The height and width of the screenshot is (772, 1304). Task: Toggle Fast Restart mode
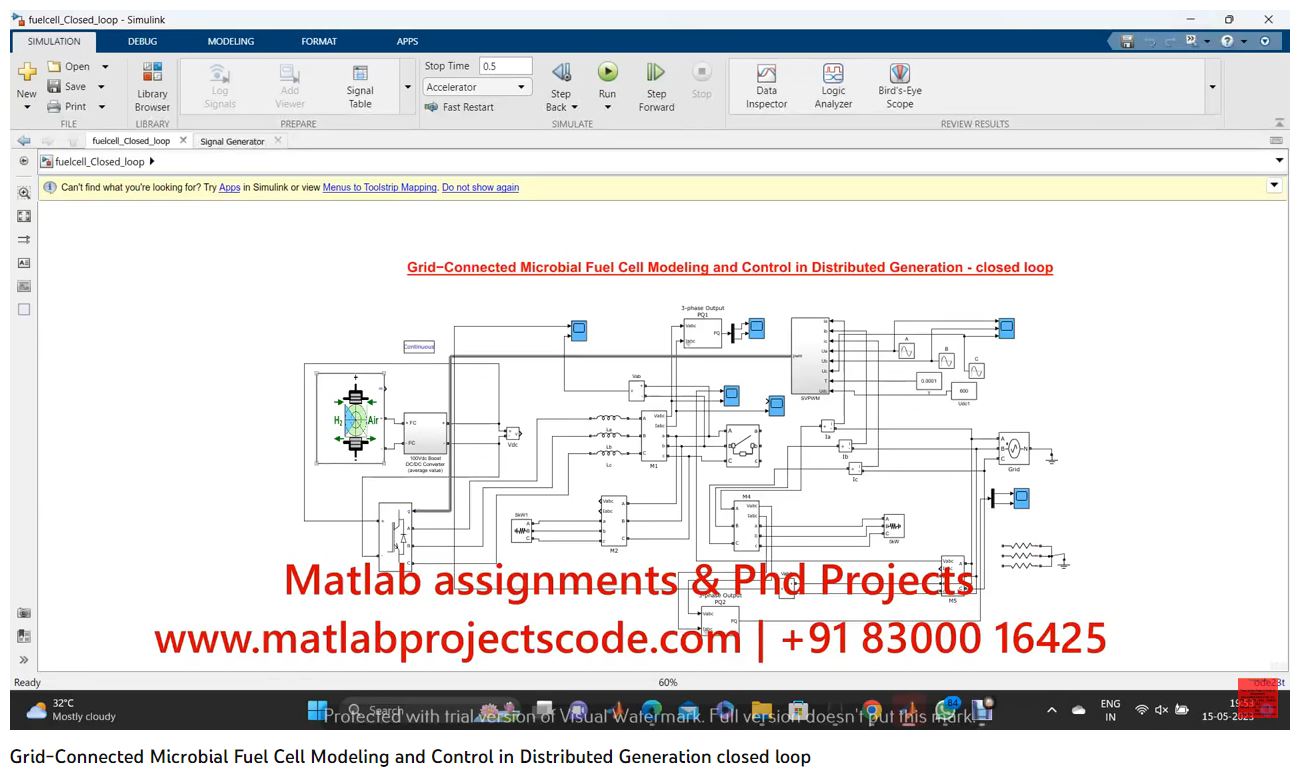point(459,107)
